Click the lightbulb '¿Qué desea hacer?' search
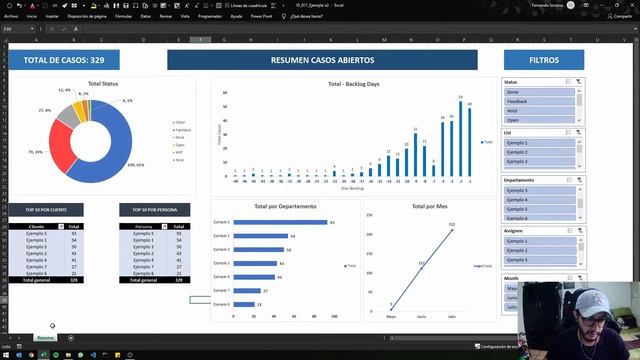The height and width of the screenshot is (360, 640). pyautogui.click(x=302, y=16)
